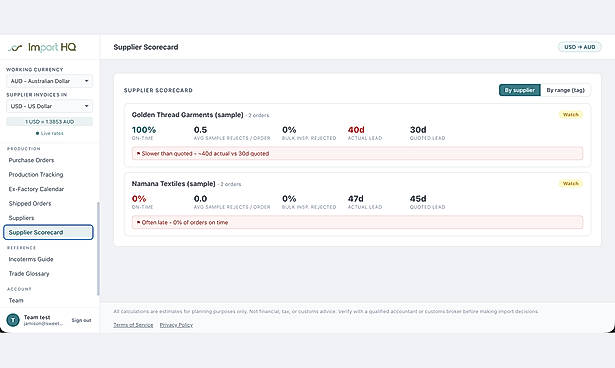Click the Team test account name
615x368 pixels.
[x=37, y=317]
